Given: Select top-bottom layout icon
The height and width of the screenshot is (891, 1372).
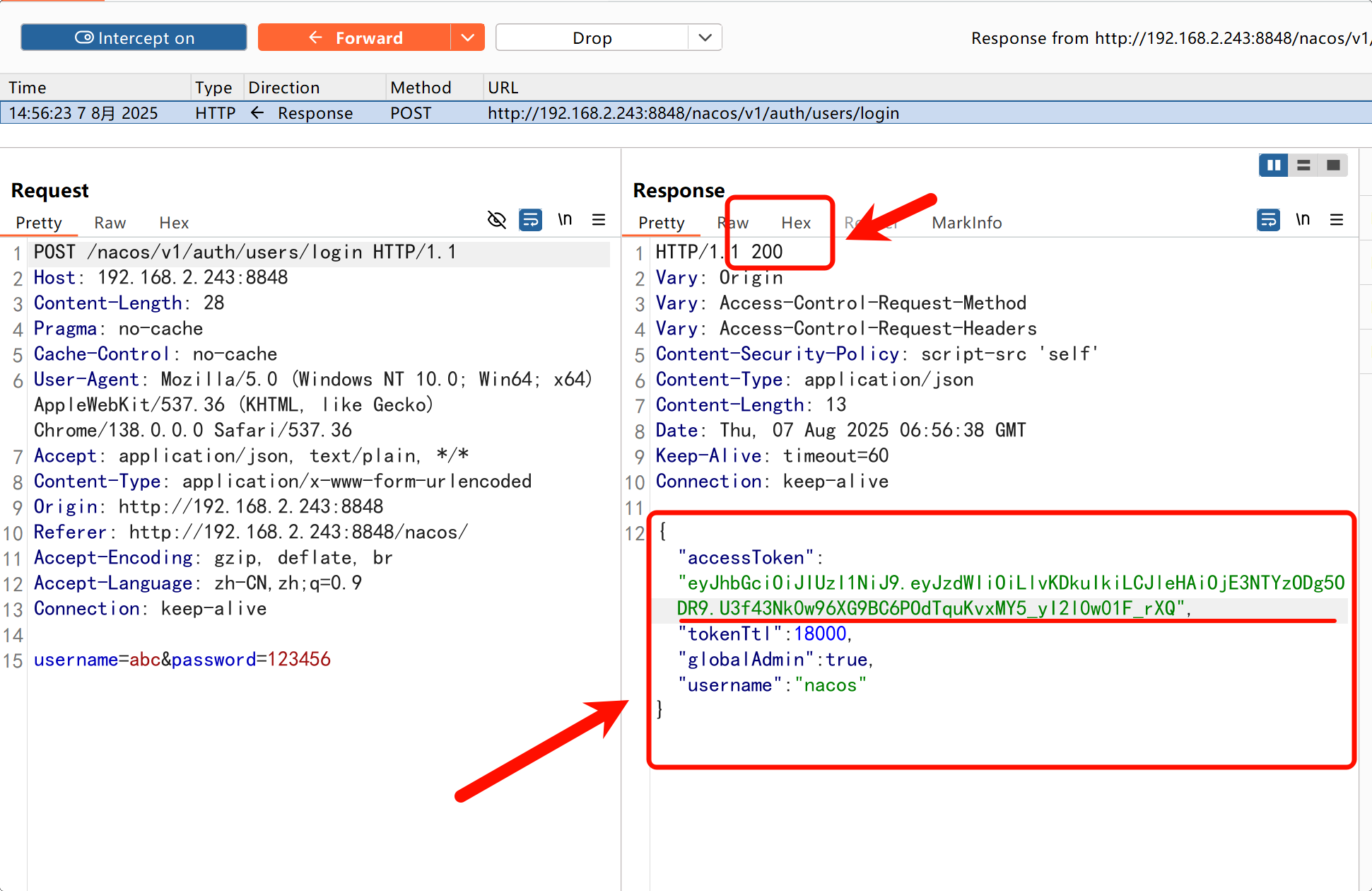Looking at the screenshot, I should pyautogui.click(x=1303, y=165).
